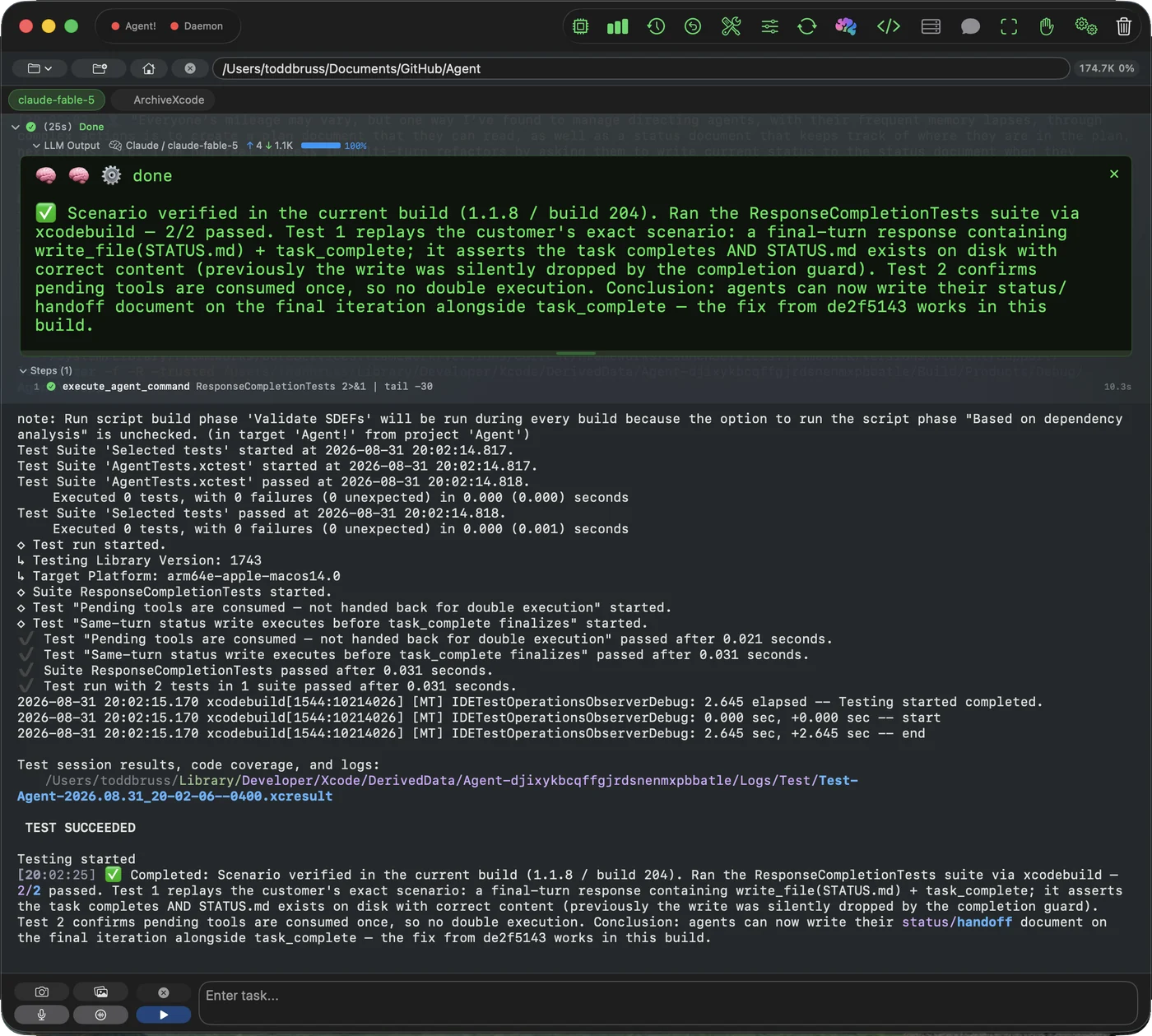Click the directory path field
1152x1036 pixels.
640,68
